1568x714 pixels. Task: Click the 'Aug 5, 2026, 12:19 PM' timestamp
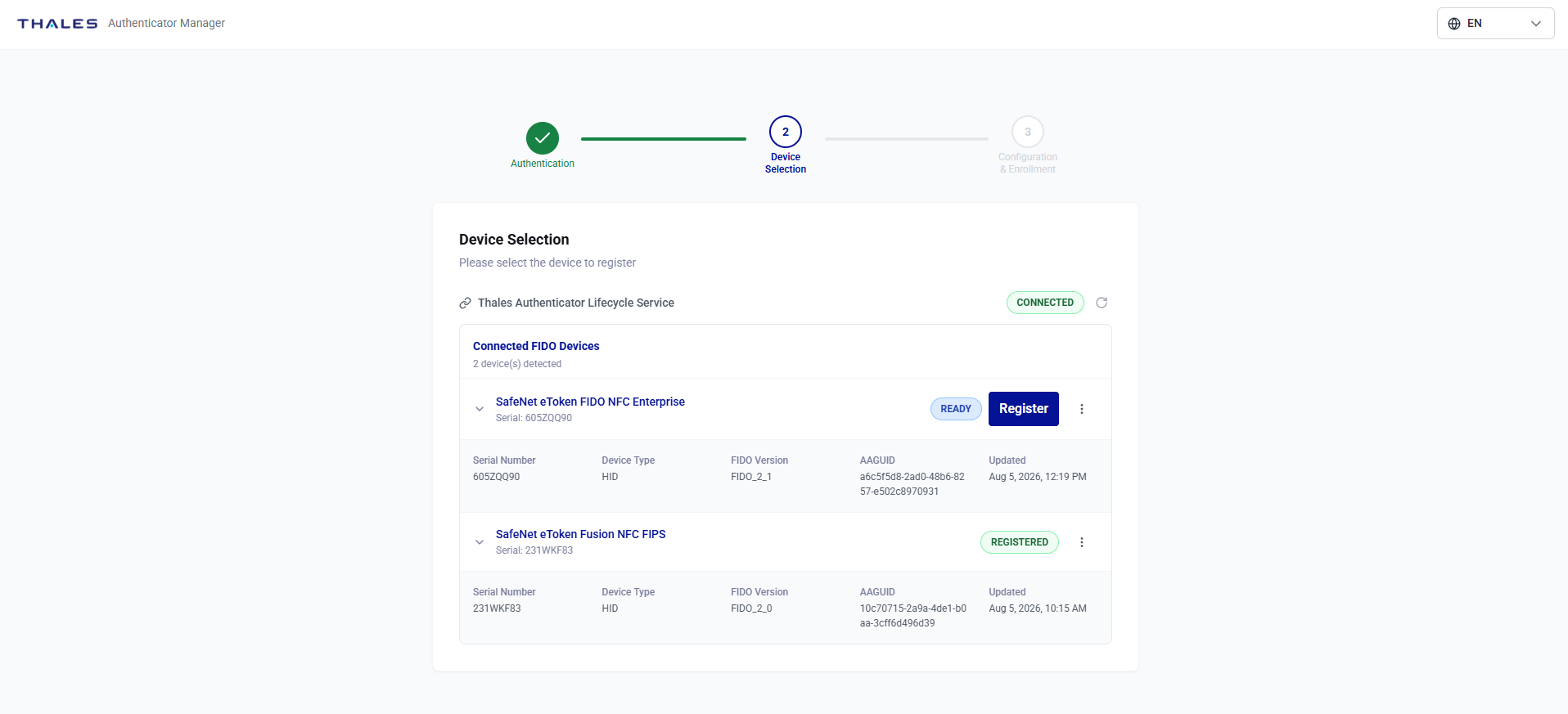click(x=1038, y=477)
